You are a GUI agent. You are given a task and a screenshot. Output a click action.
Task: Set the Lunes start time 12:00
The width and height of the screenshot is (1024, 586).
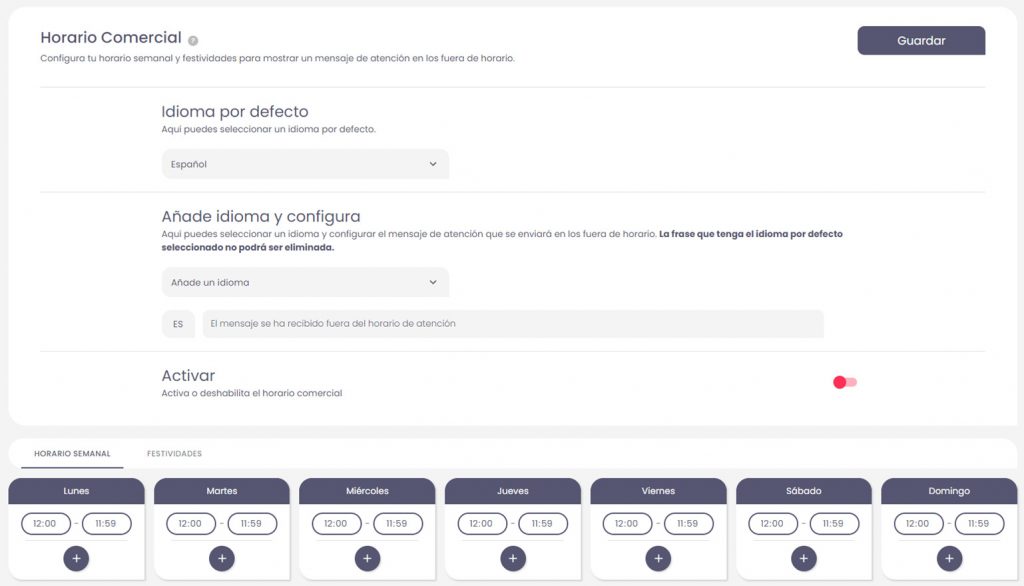[x=46, y=524]
